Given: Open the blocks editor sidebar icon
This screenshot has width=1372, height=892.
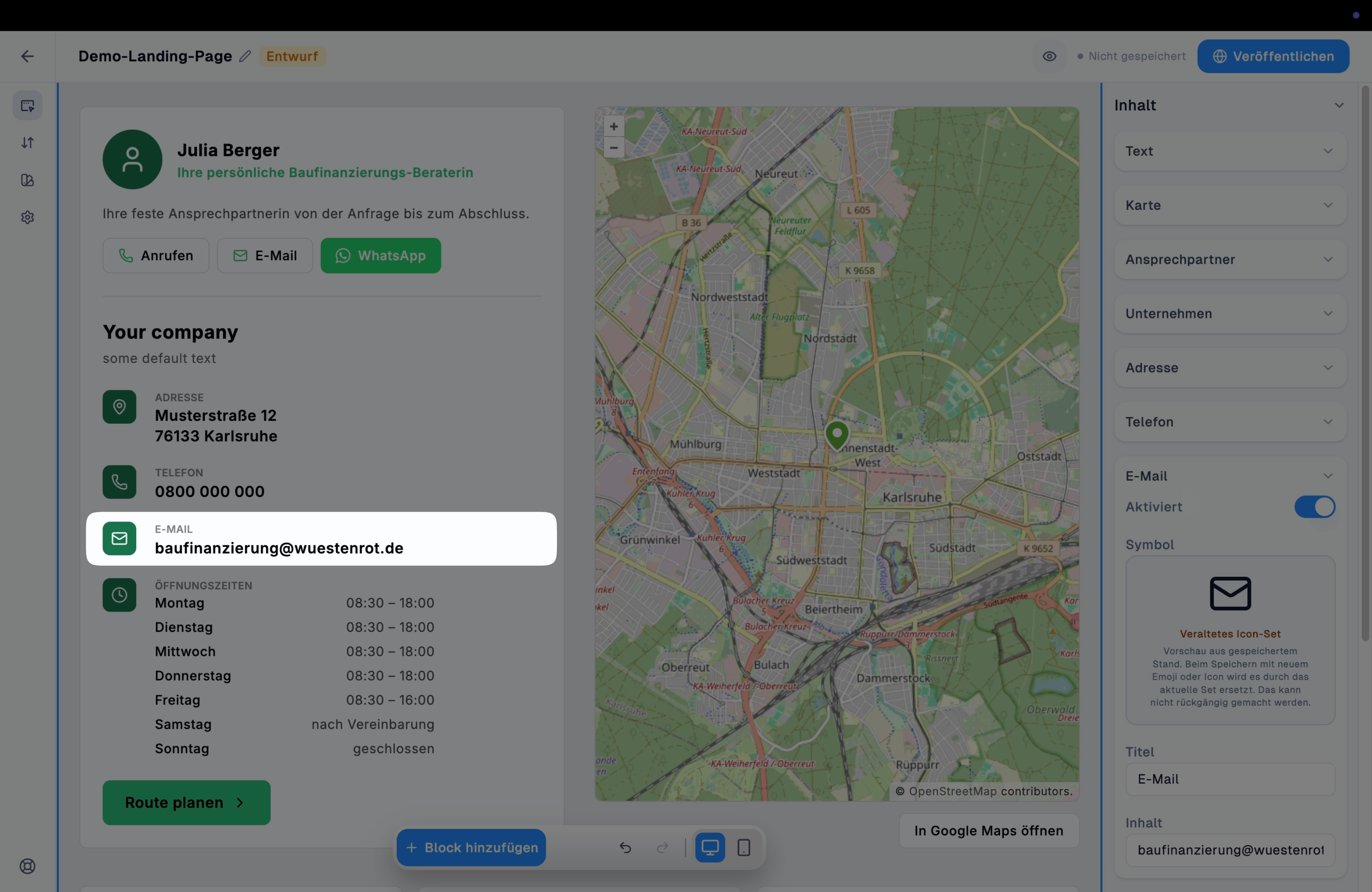Looking at the screenshot, I should 28,106.
